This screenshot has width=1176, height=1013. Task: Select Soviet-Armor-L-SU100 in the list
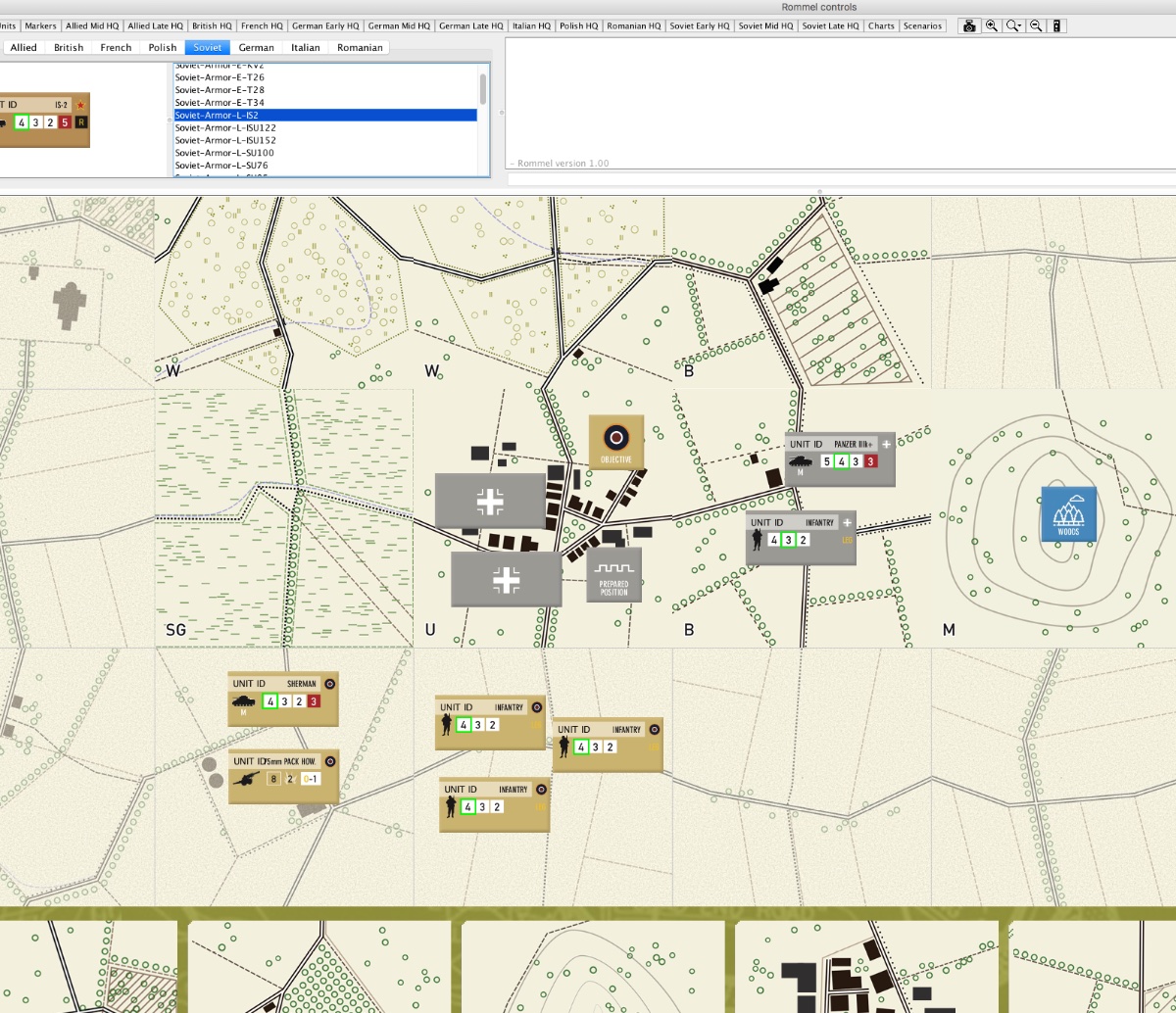click(325, 153)
